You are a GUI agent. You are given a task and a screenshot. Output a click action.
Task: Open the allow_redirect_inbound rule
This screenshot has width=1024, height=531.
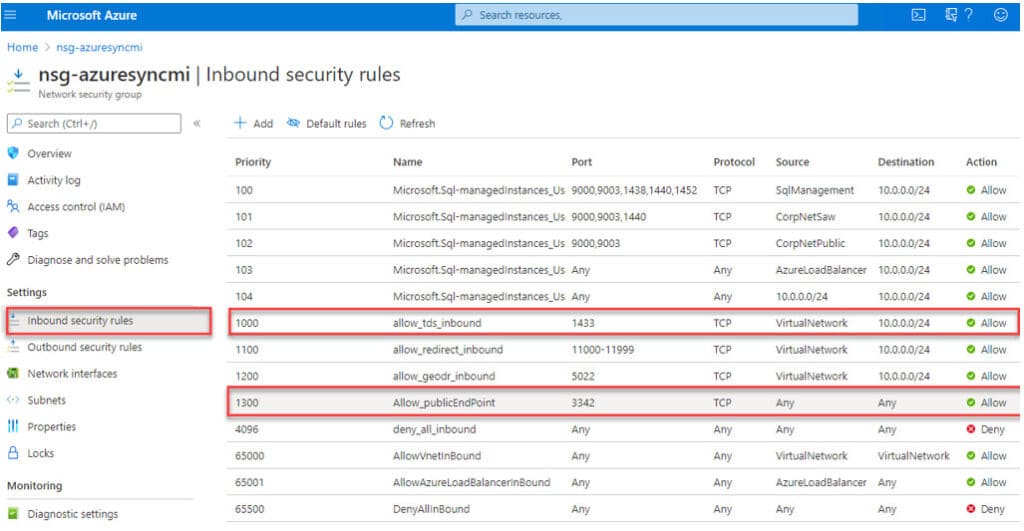(x=448, y=349)
